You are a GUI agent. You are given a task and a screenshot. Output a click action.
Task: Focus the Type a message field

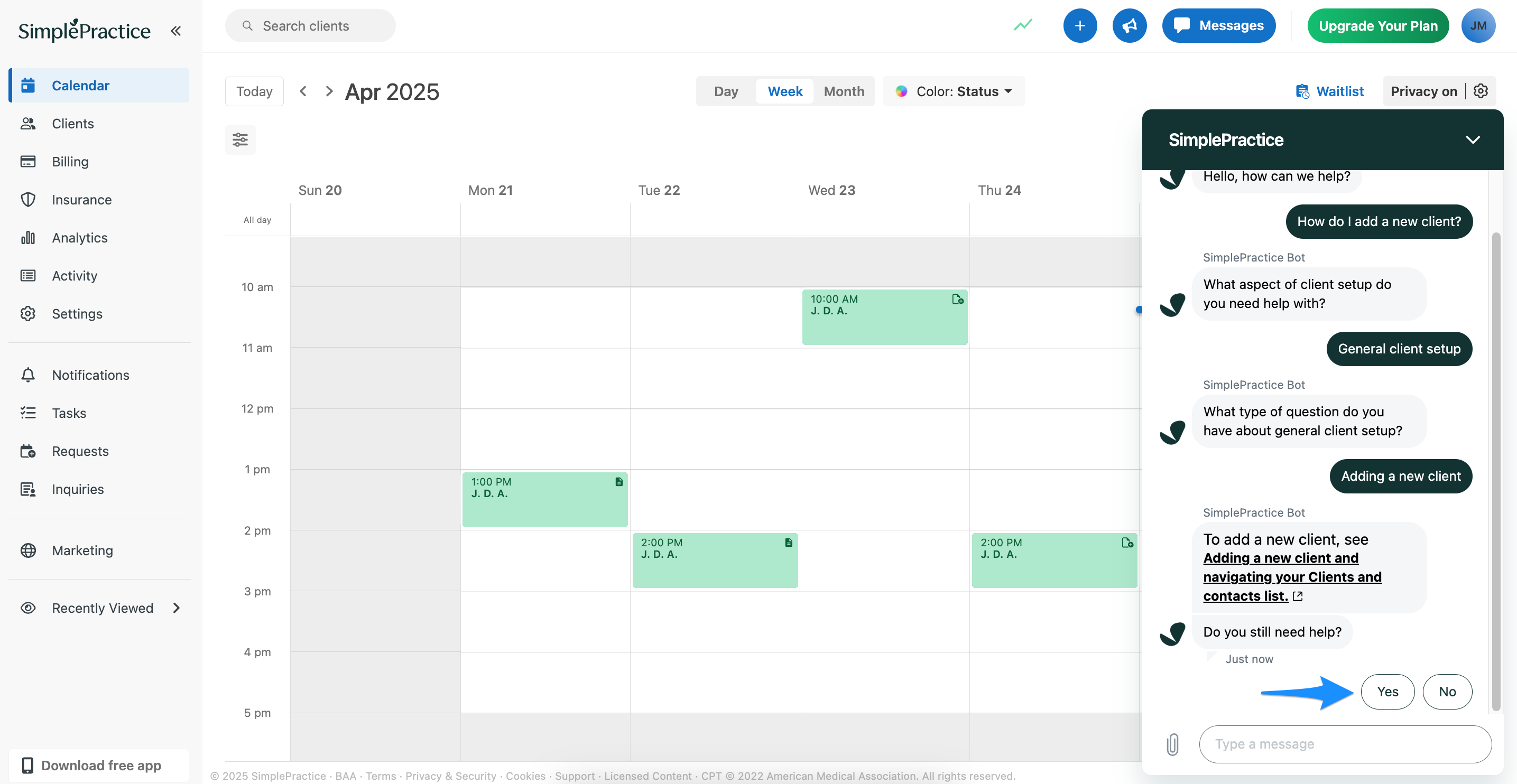(1345, 744)
